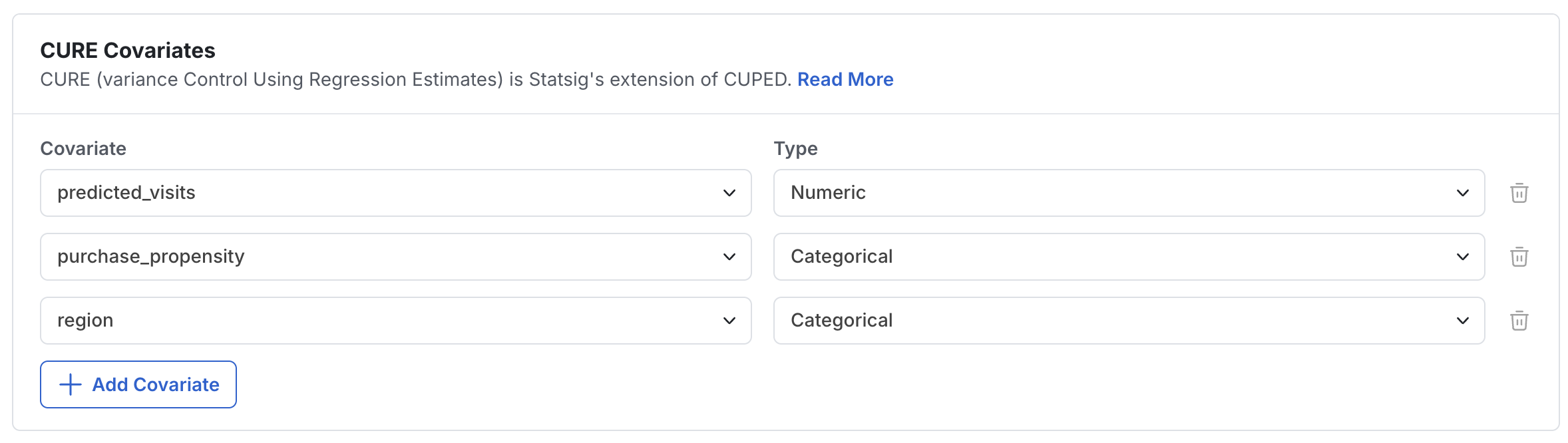Click trash icon beside region covariate
The height and width of the screenshot is (443, 1568).
coord(1519,321)
